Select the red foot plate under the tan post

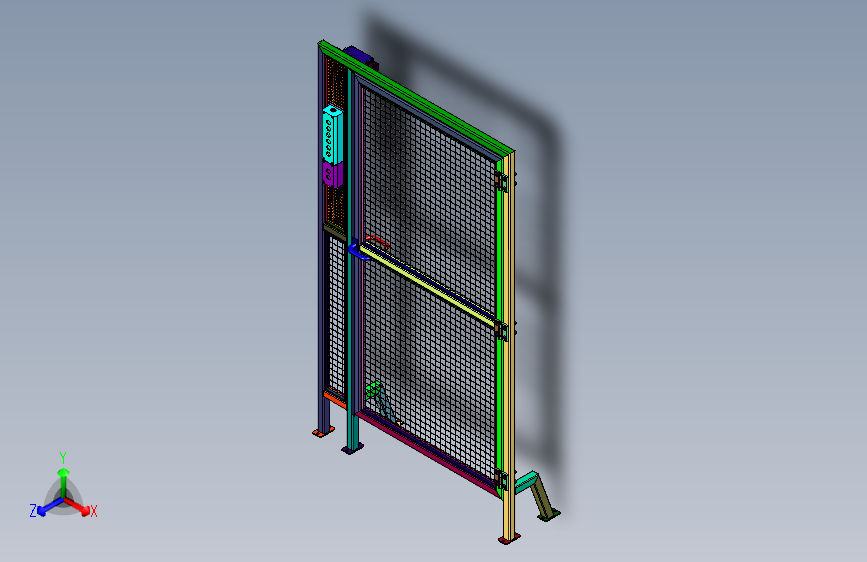tap(509, 538)
